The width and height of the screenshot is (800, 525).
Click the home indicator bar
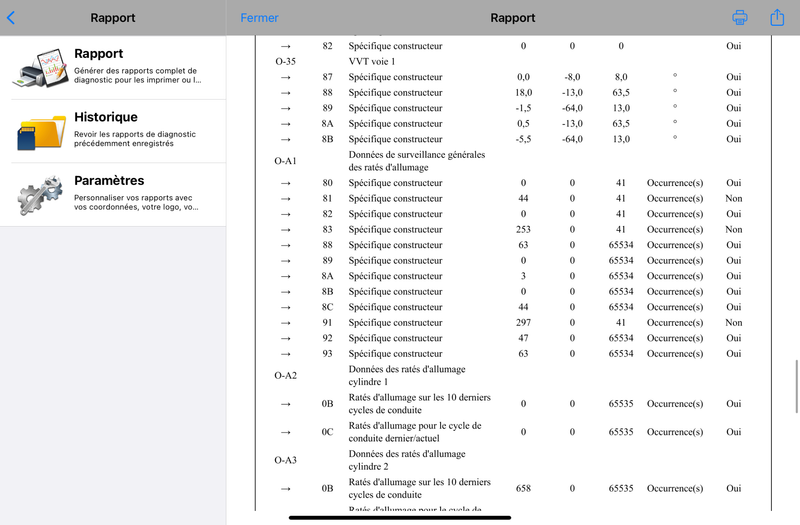pyautogui.click(x=399, y=518)
